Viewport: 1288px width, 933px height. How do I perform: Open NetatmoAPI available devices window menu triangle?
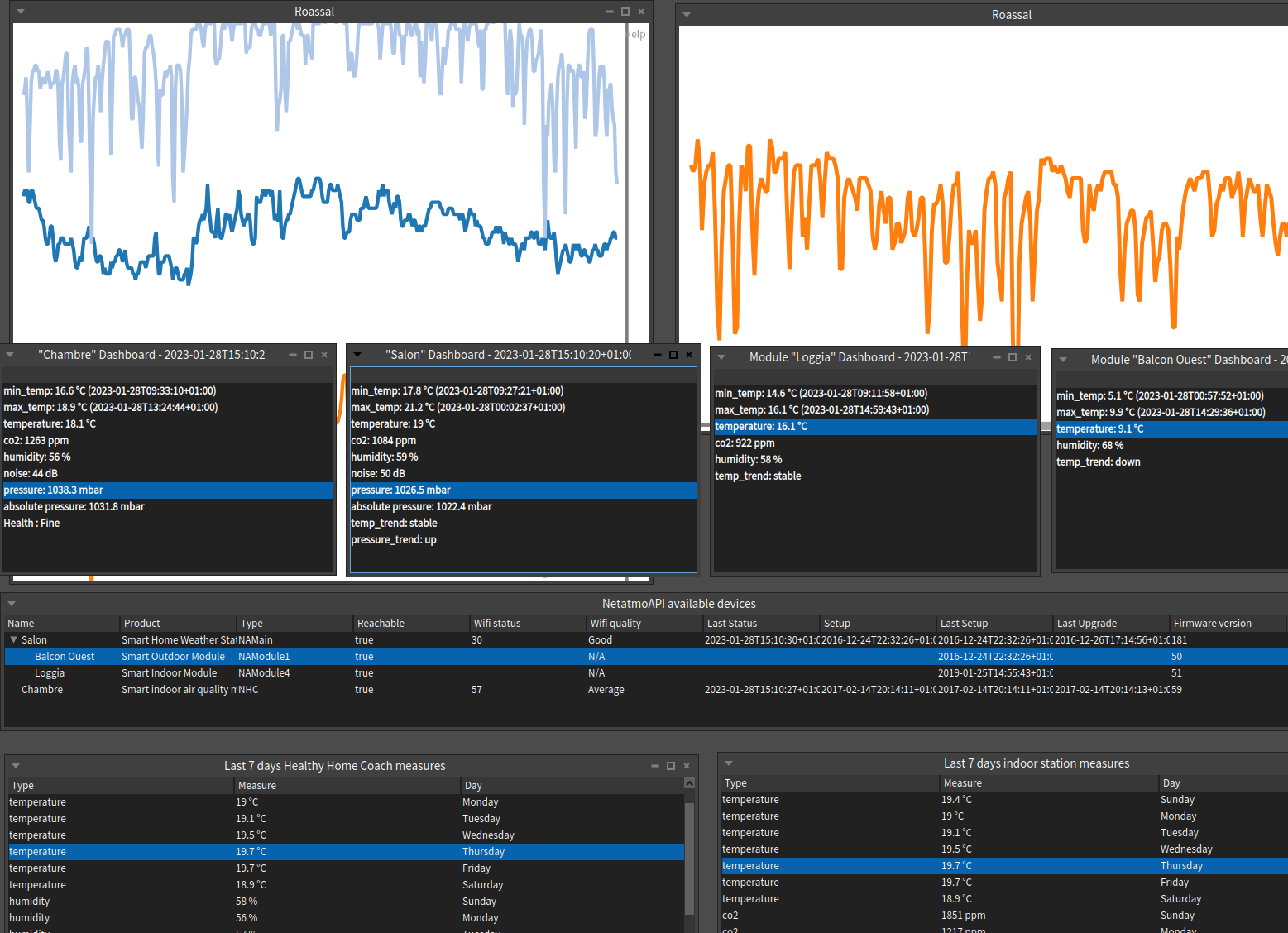click(12, 604)
